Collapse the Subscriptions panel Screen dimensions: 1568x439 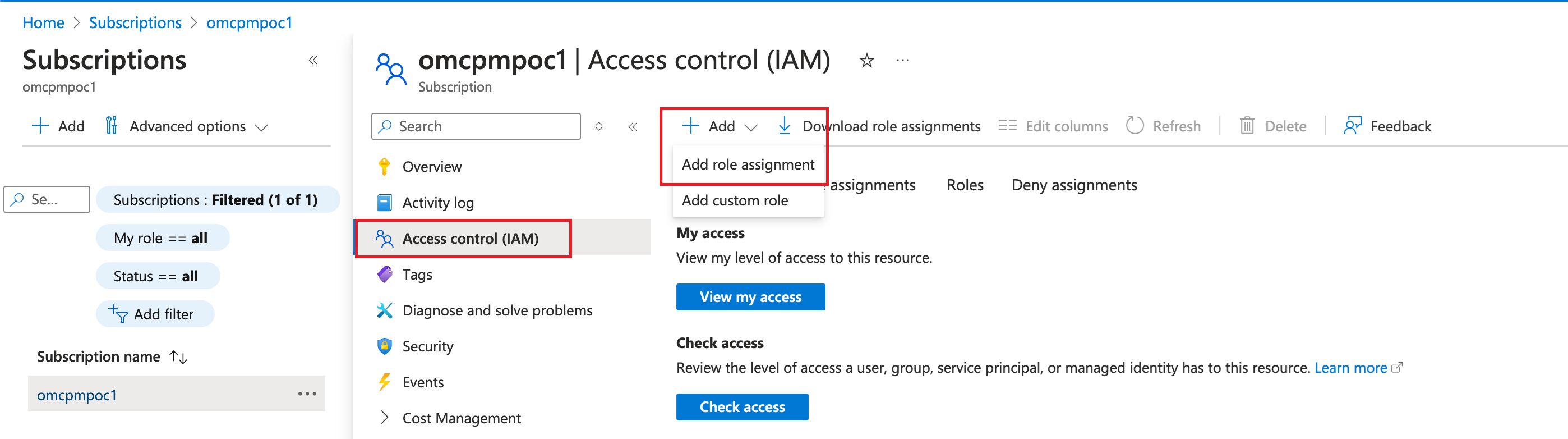(313, 61)
